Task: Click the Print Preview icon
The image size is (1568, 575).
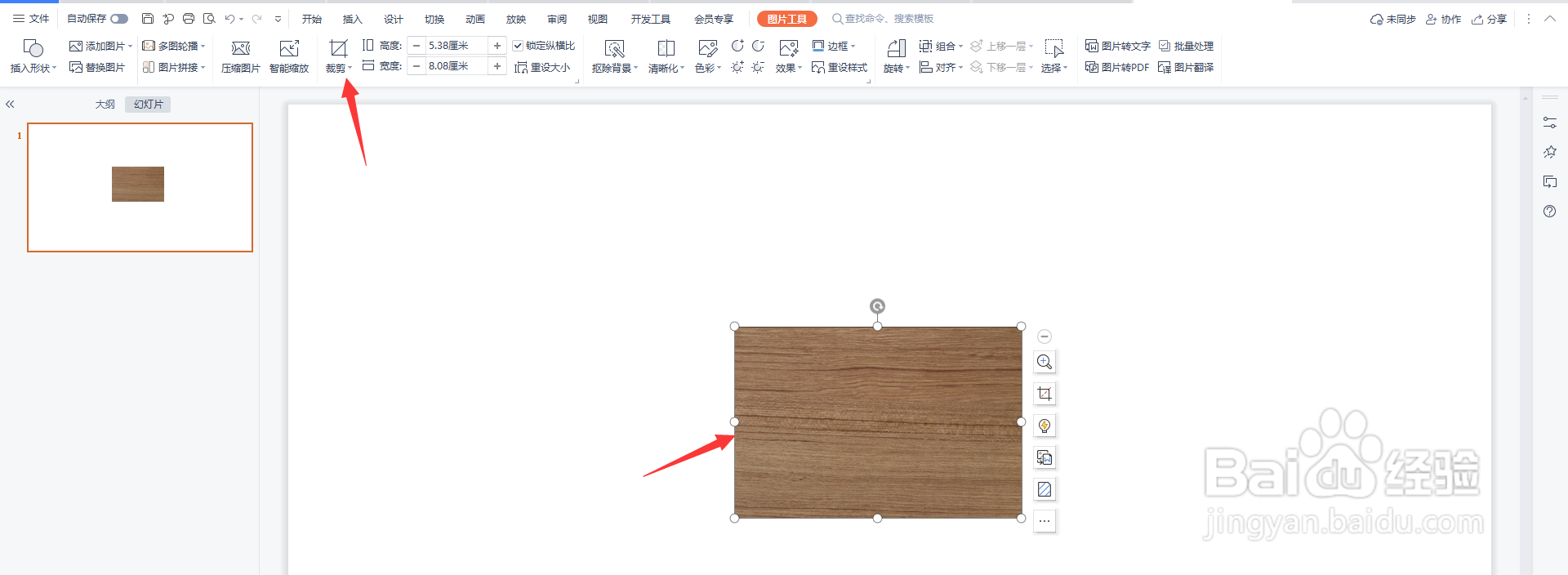Action: click(209, 19)
